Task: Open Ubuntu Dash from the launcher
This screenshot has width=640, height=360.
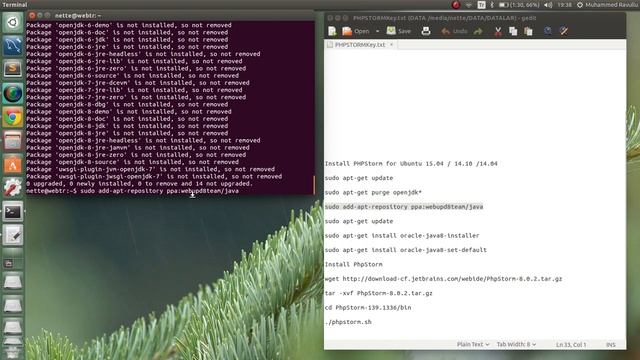Action: 13,22
